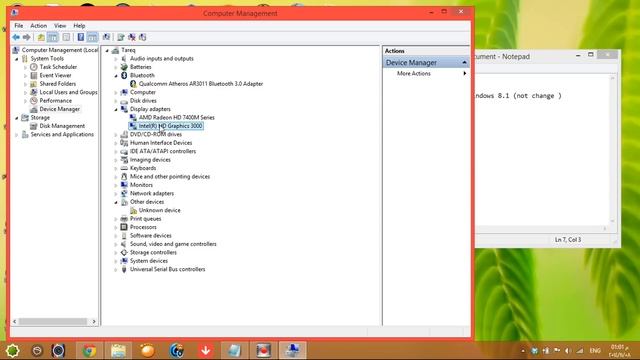Collapse the System Tools node
Screen dimensions: 640x360
pos(17,59)
